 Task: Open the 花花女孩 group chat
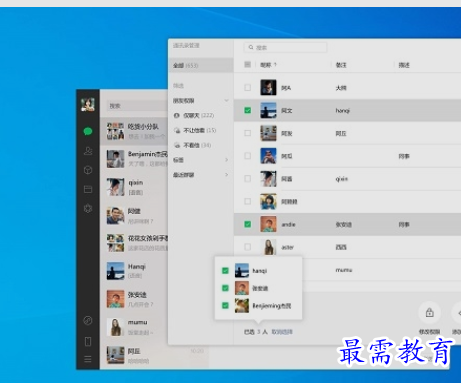(134, 243)
